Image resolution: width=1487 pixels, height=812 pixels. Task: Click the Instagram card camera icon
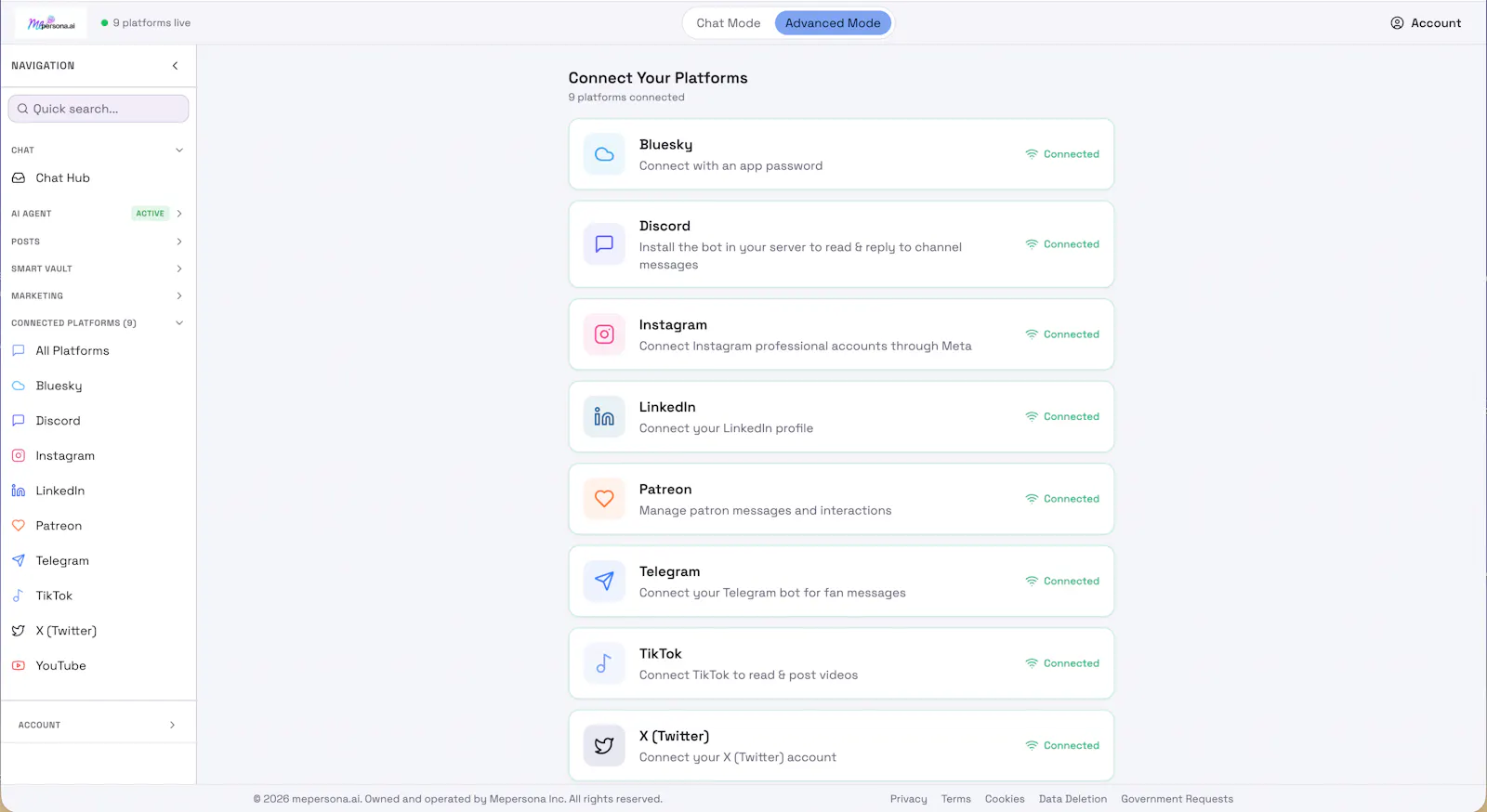pyautogui.click(x=604, y=334)
